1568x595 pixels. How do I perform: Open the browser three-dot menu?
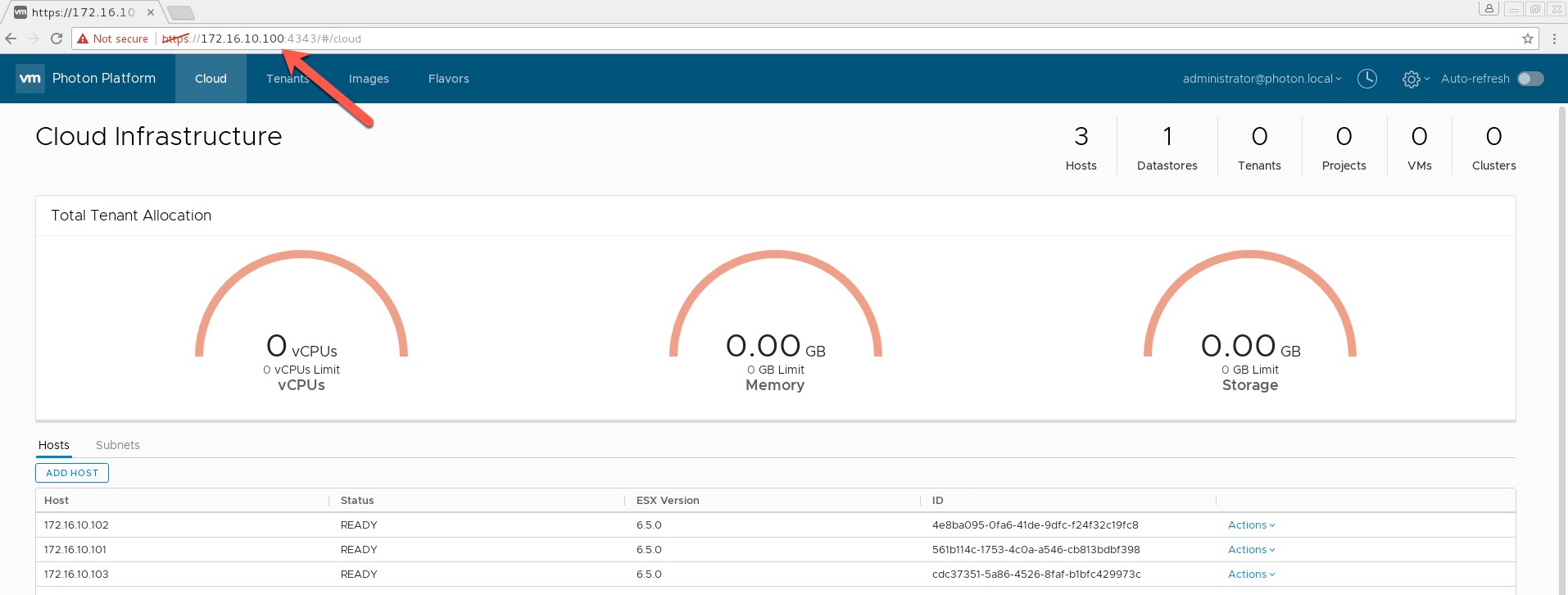click(x=1554, y=39)
